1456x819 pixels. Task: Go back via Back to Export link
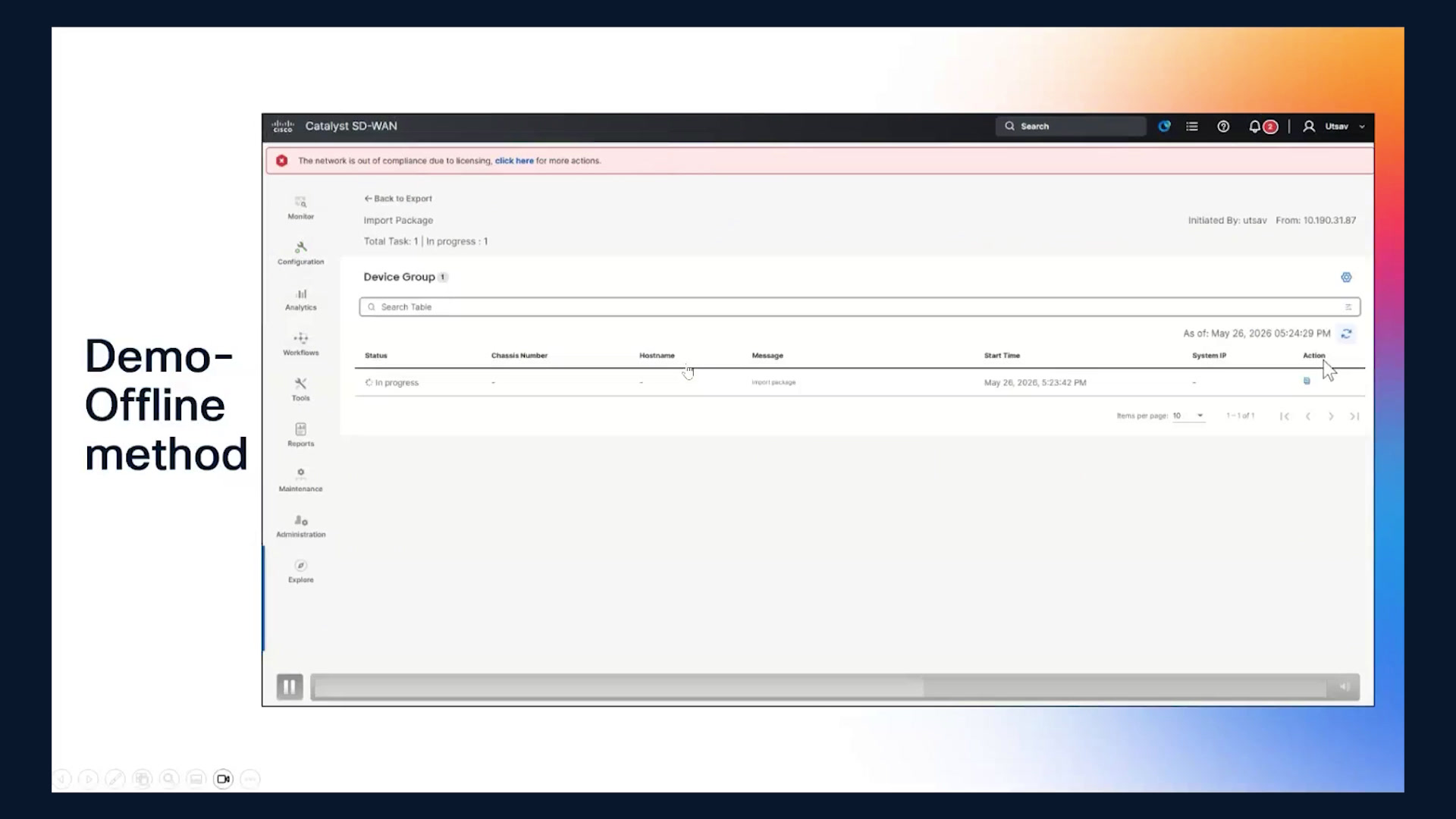[x=398, y=199]
